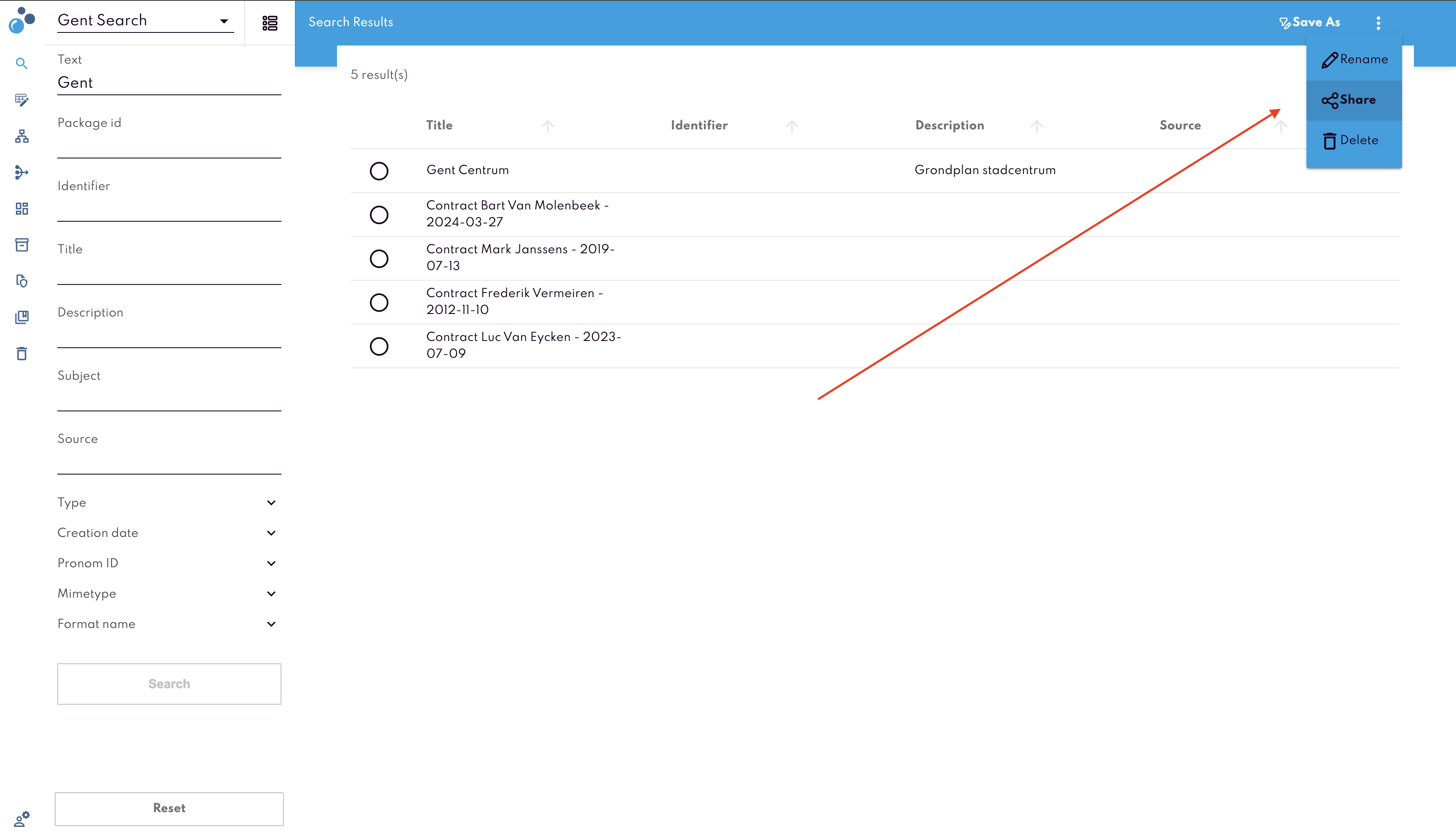Image resolution: width=1456 pixels, height=837 pixels.
Task: Click the Grondplan stadcentrum description cell
Action: (x=985, y=170)
